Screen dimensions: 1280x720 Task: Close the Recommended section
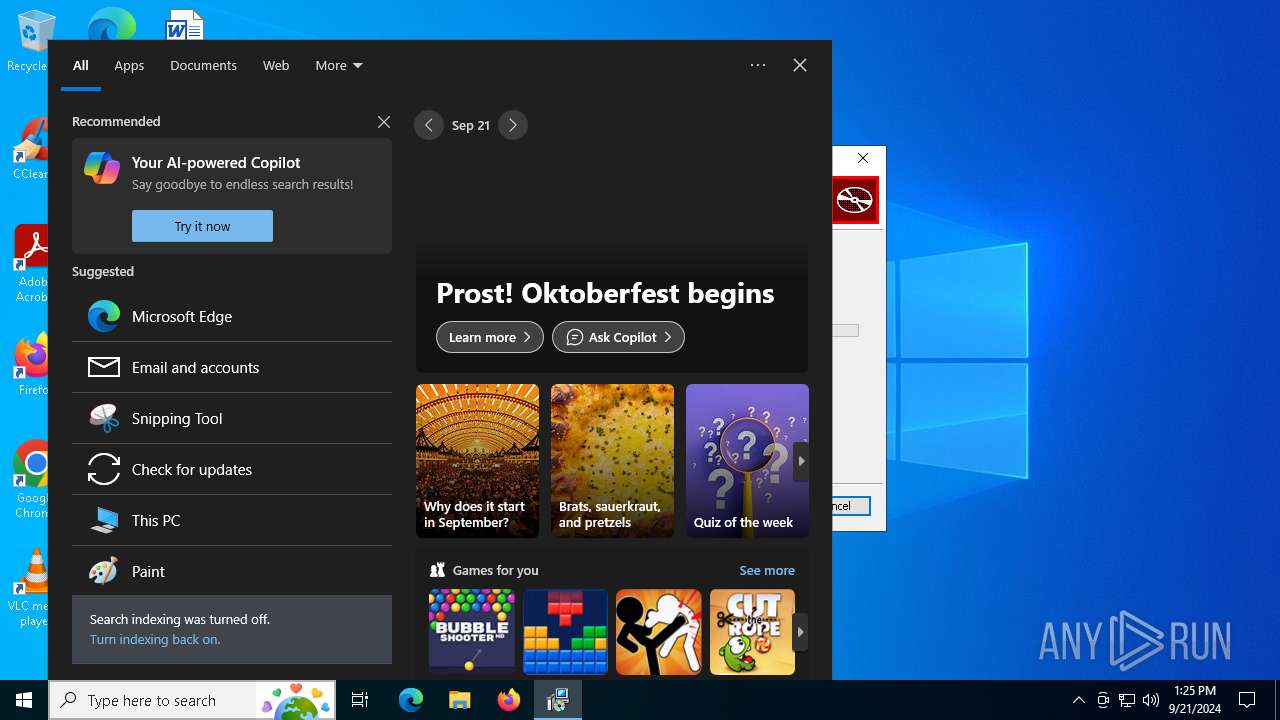(x=384, y=121)
